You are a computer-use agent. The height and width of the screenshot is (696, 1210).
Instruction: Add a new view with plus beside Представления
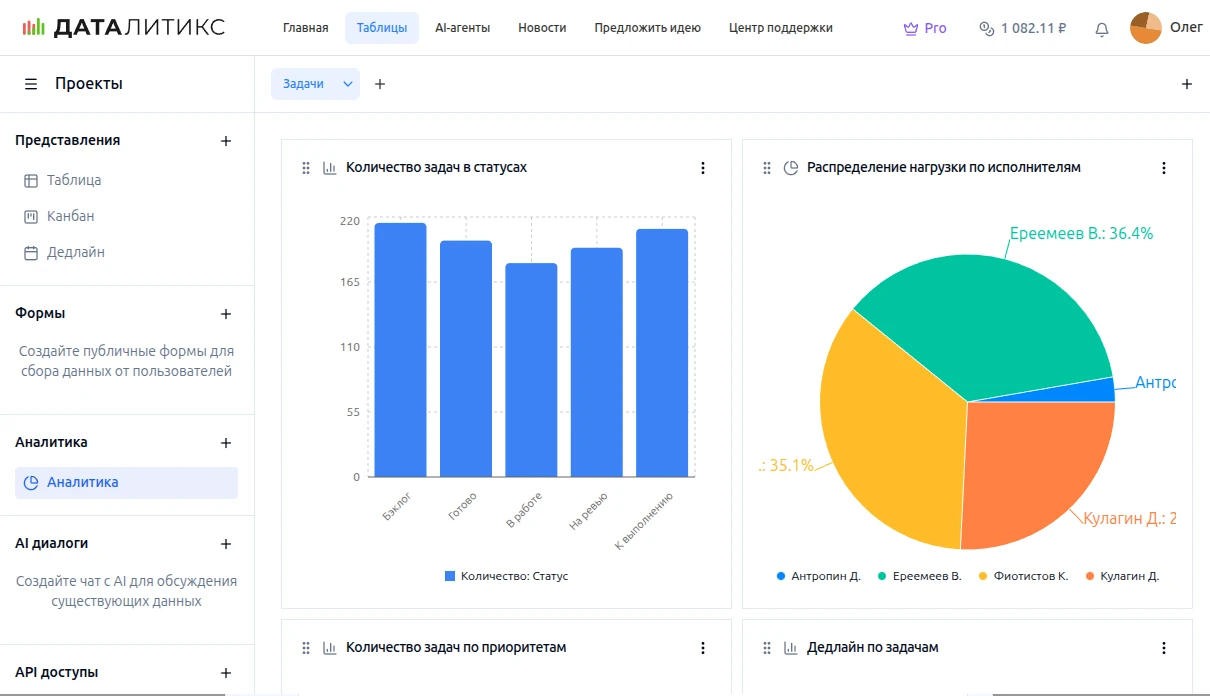(226, 141)
